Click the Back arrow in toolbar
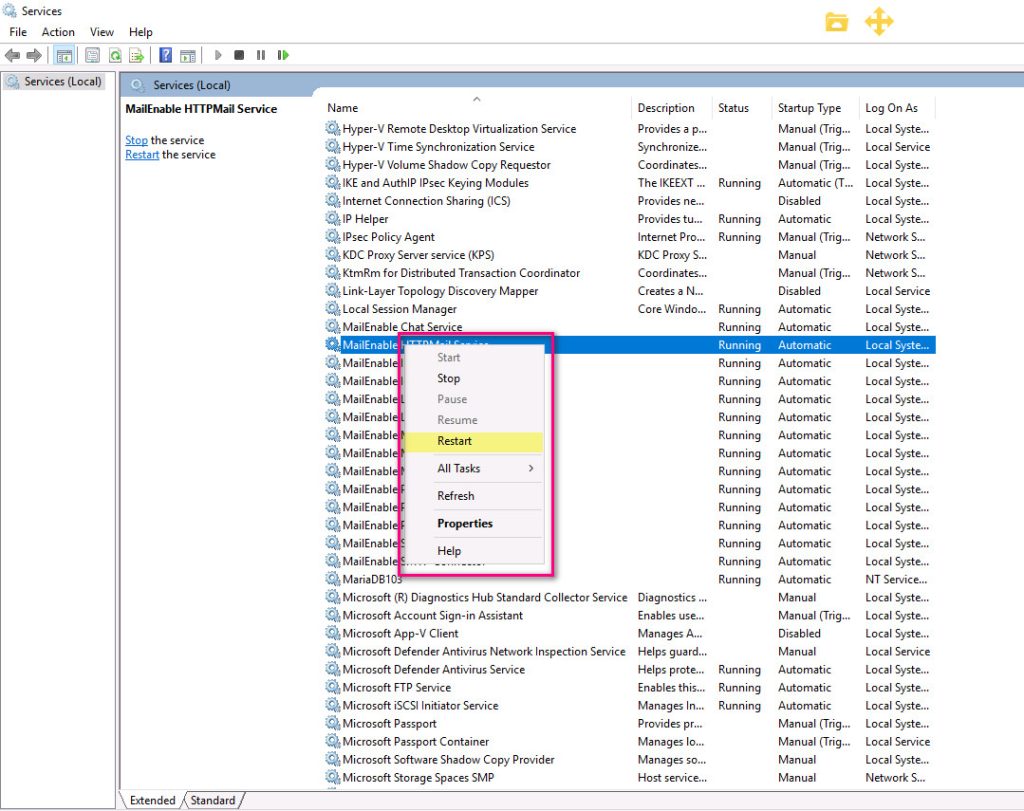1024x811 pixels. [13, 56]
